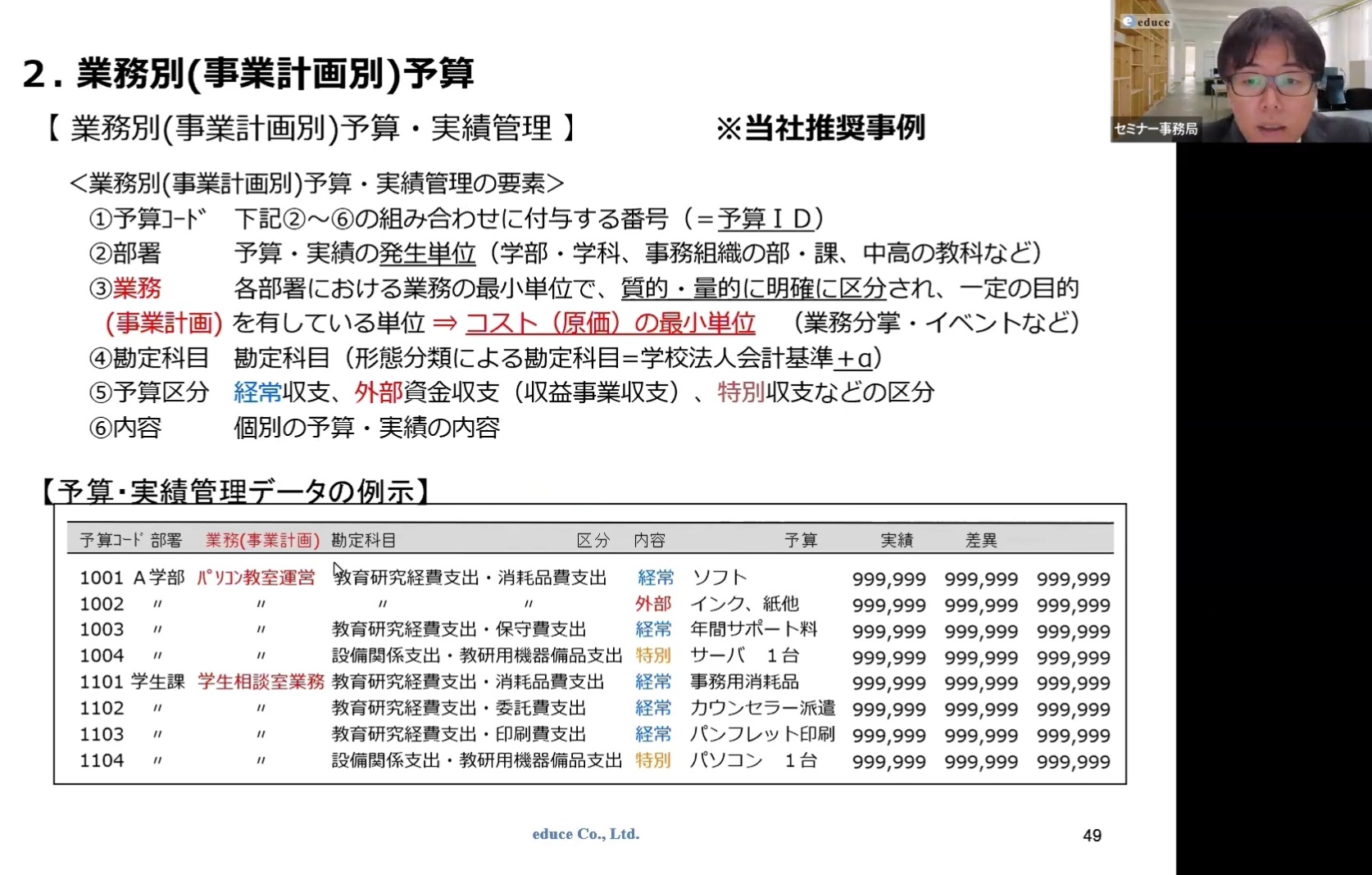Click the speaker webcam thumbnail
This screenshot has width=1372, height=875.
[x=1241, y=71]
